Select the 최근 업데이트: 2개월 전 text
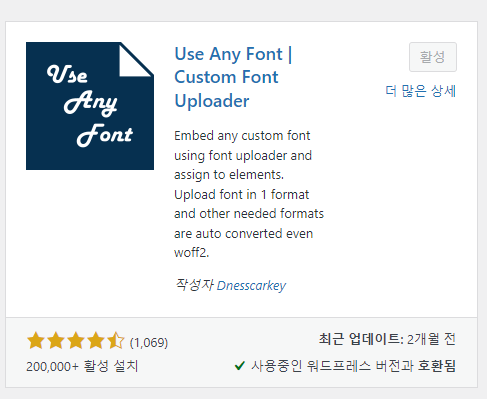This screenshot has width=487, height=399. [387, 339]
